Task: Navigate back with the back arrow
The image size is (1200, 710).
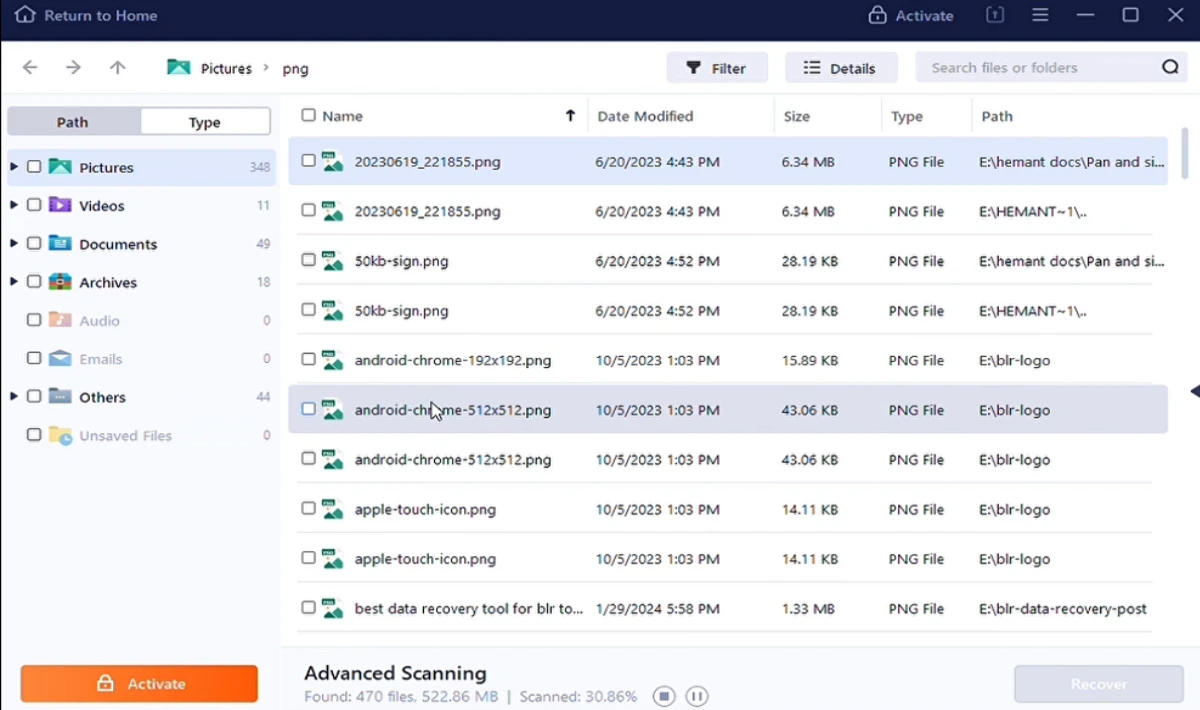Action: point(30,67)
